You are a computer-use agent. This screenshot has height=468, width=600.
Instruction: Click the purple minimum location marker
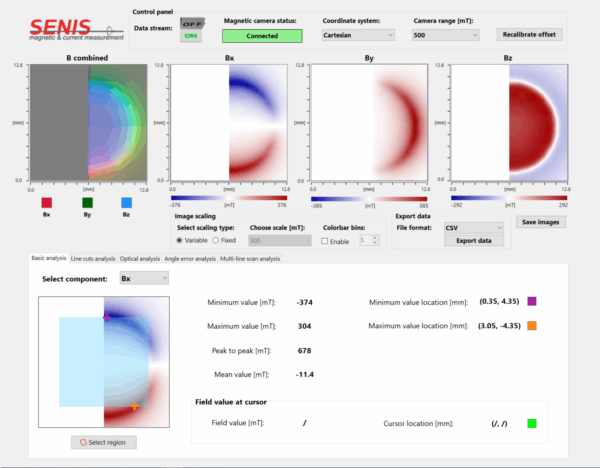point(532,300)
